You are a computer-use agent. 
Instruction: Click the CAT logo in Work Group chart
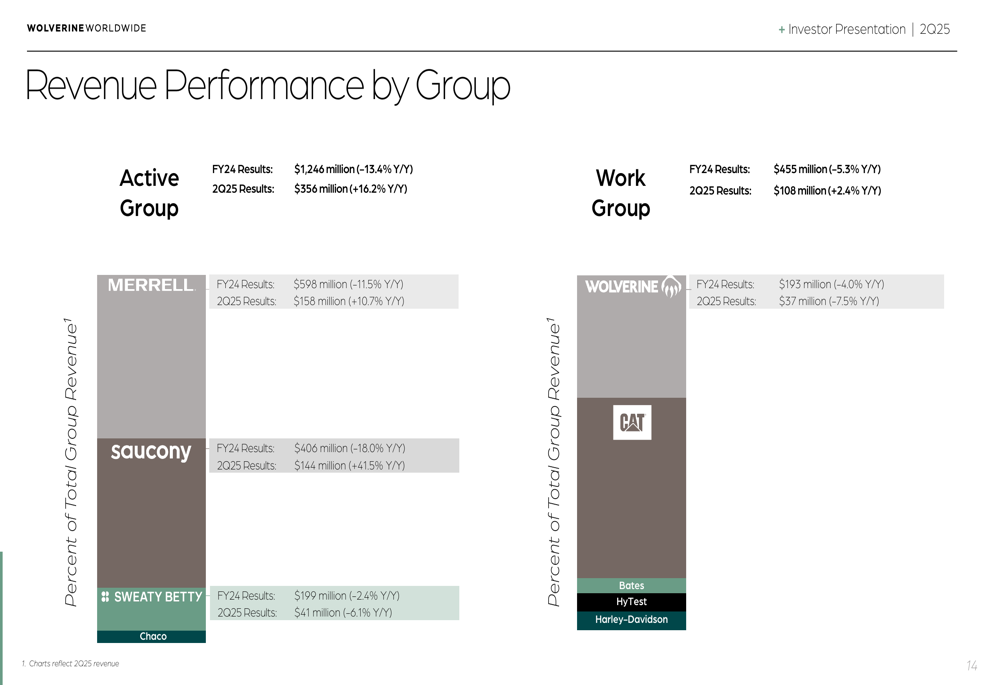[x=632, y=422]
